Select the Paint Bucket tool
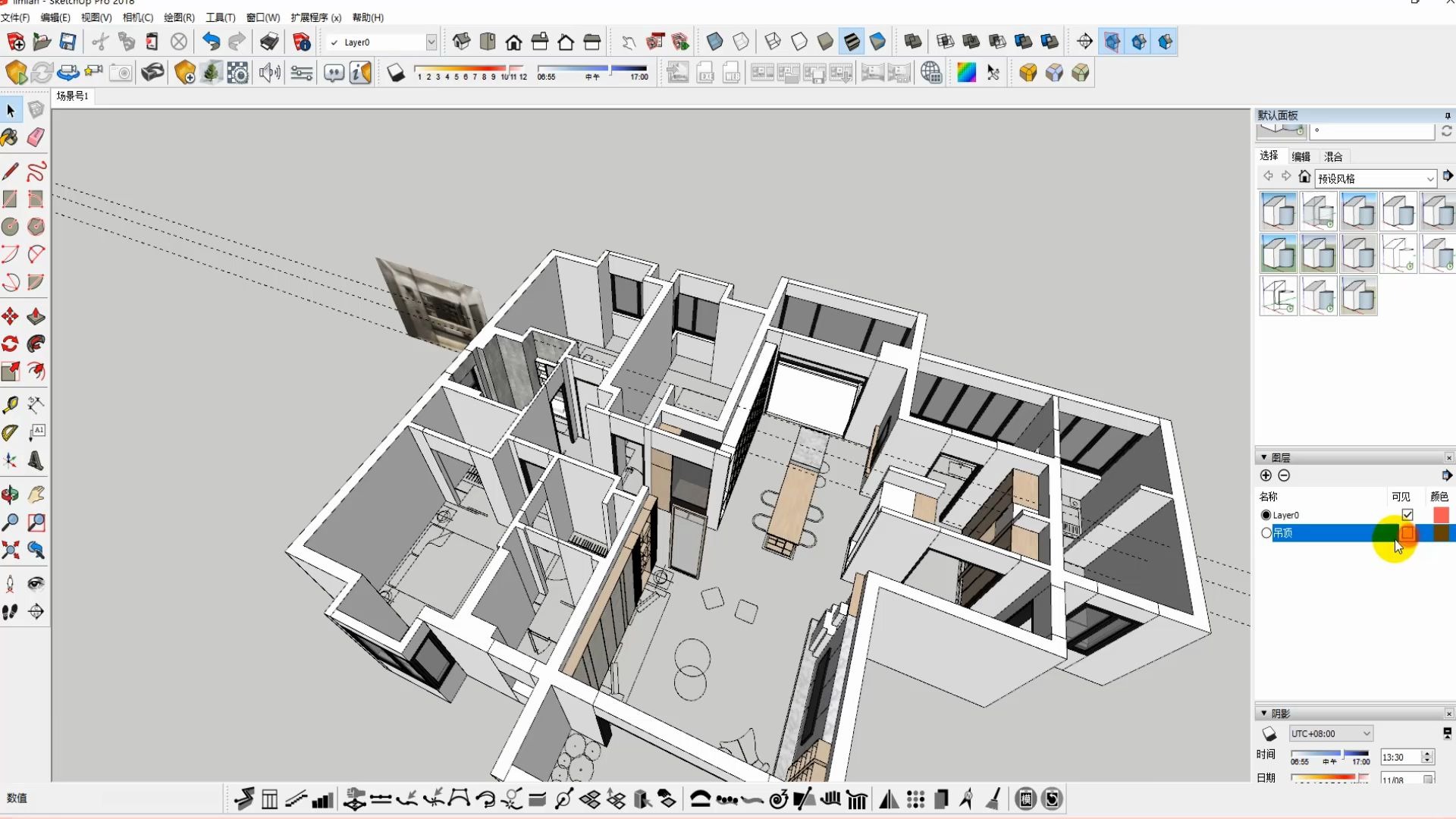 click(x=10, y=137)
